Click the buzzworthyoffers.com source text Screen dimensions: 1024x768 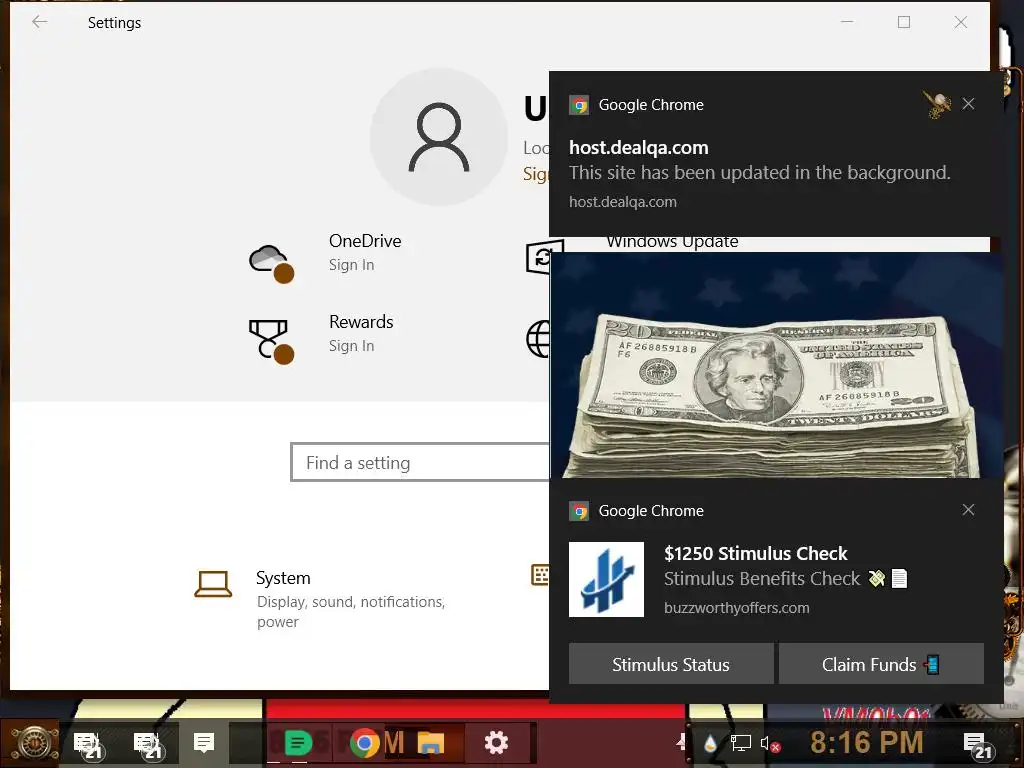737,607
